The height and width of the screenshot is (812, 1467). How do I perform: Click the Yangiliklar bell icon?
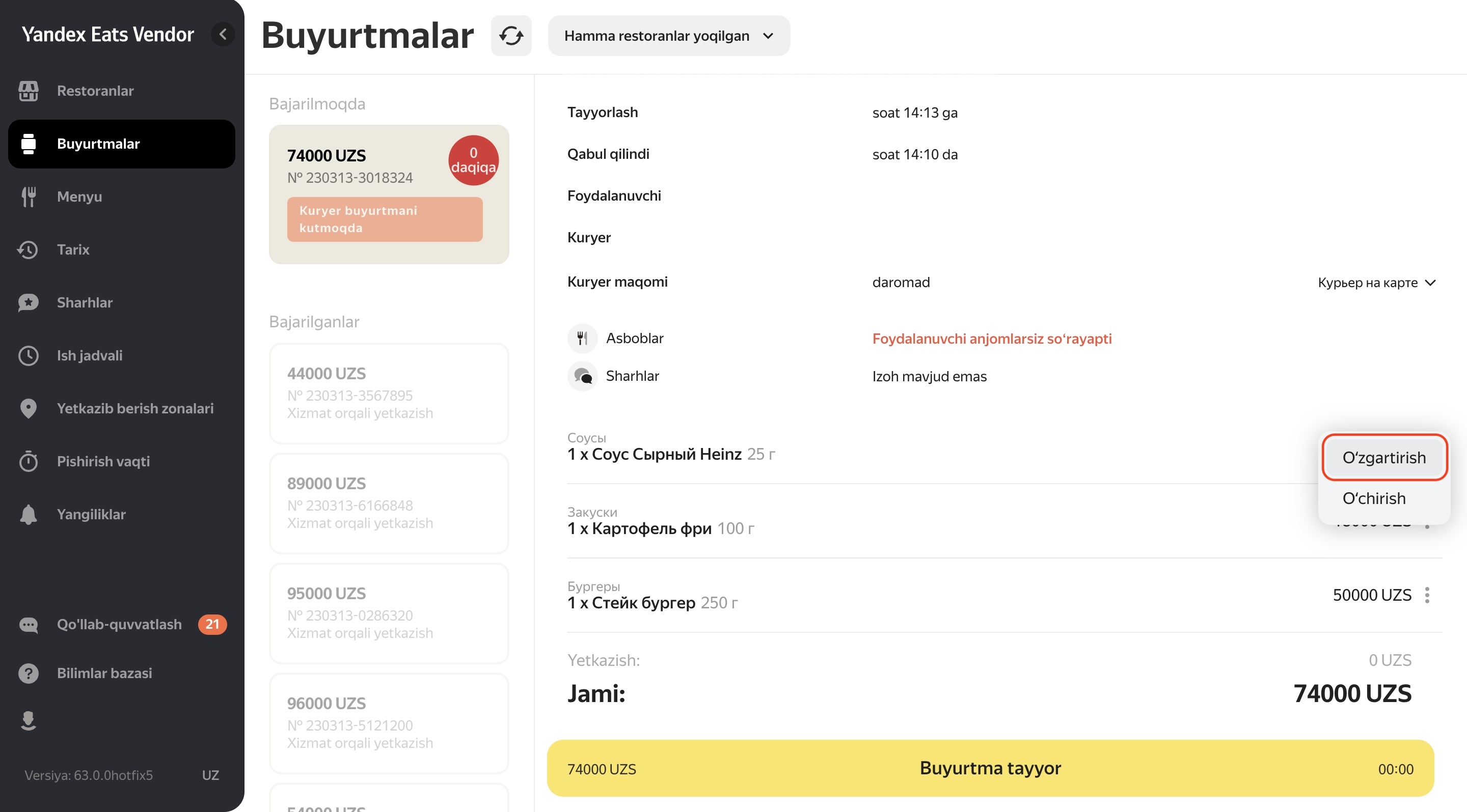(x=28, y=514)
